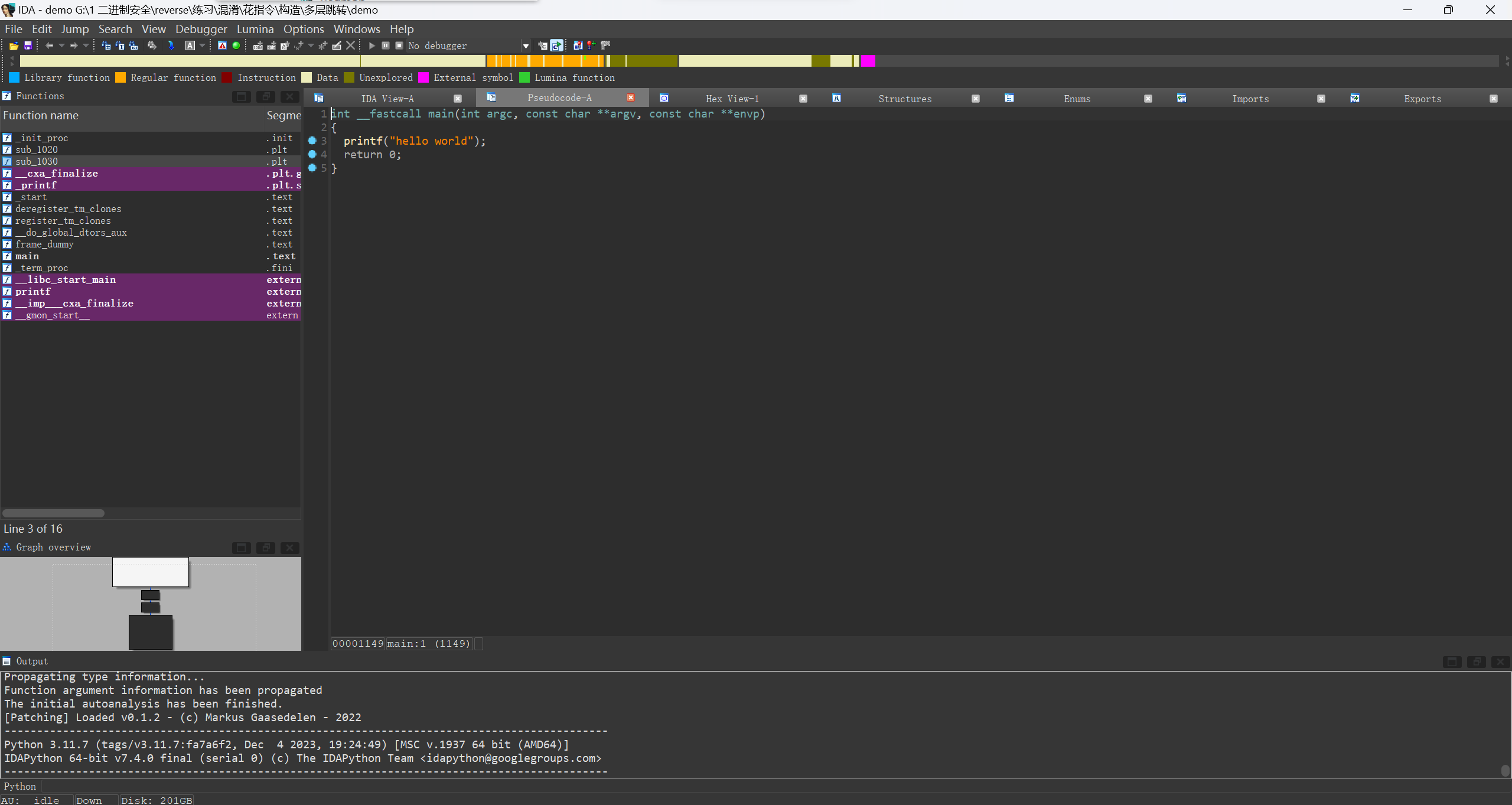Expand dropdown arrow beside the text A icon

pos(203,45)
